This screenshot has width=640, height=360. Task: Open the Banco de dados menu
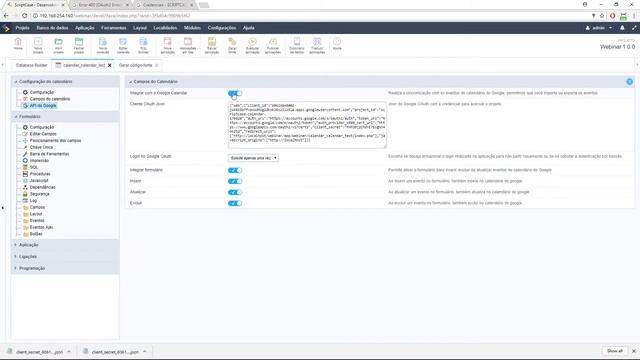(52, 28)
